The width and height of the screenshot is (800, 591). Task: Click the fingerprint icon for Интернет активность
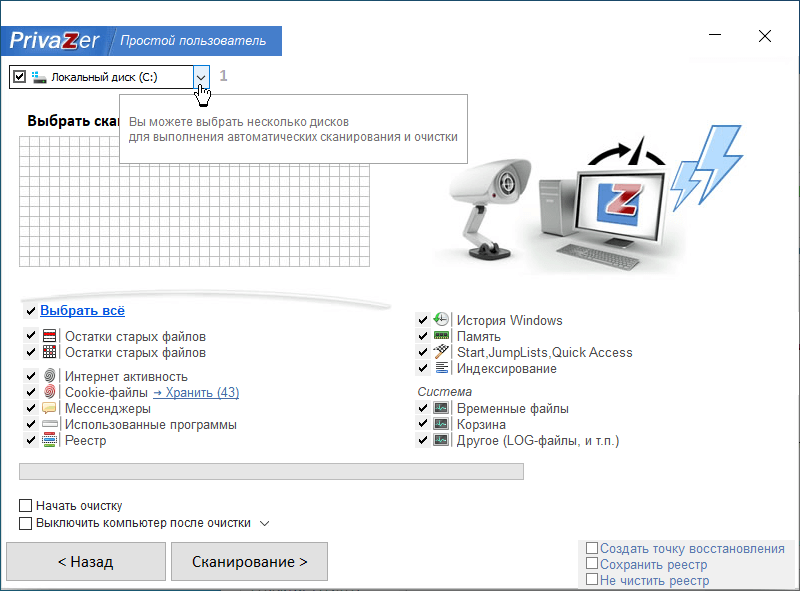(49, 376)
